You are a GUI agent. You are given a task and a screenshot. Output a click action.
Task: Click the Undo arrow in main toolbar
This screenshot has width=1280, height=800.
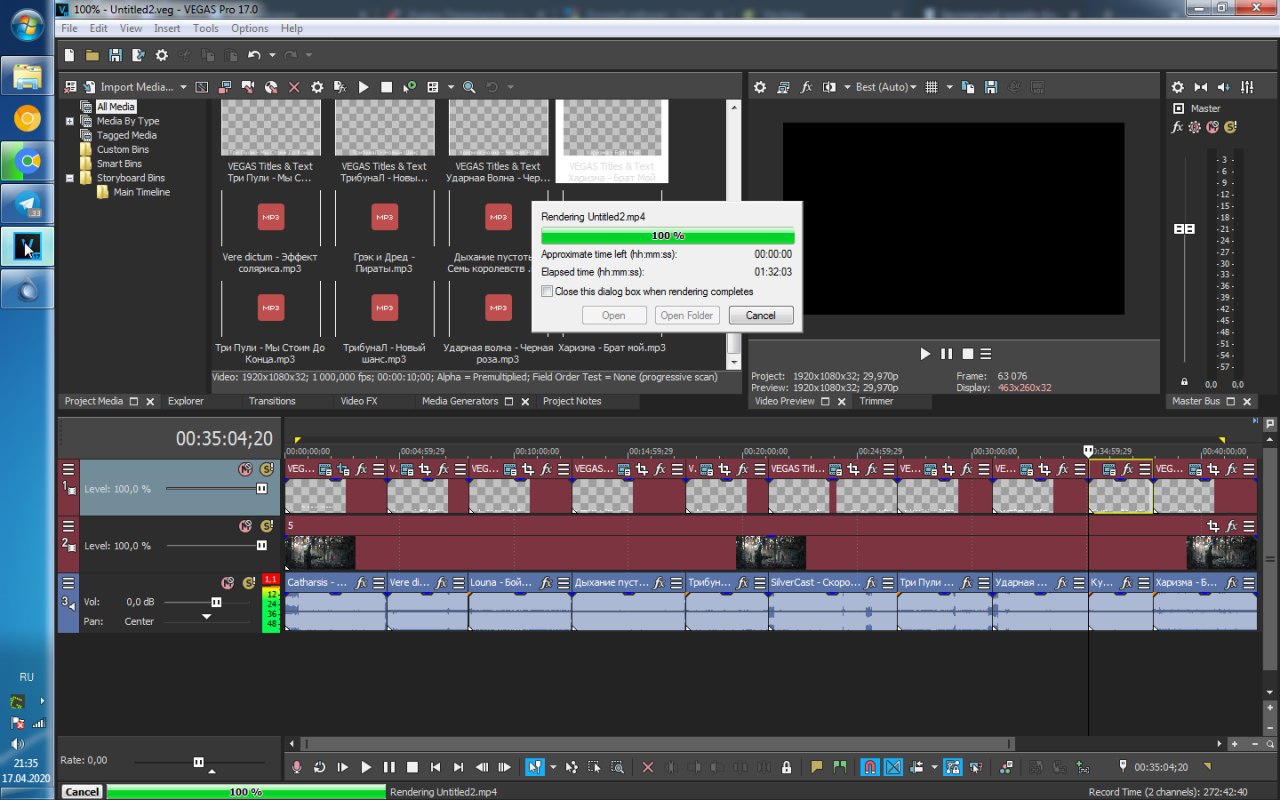pyautogui.click(x=254, y=56)
